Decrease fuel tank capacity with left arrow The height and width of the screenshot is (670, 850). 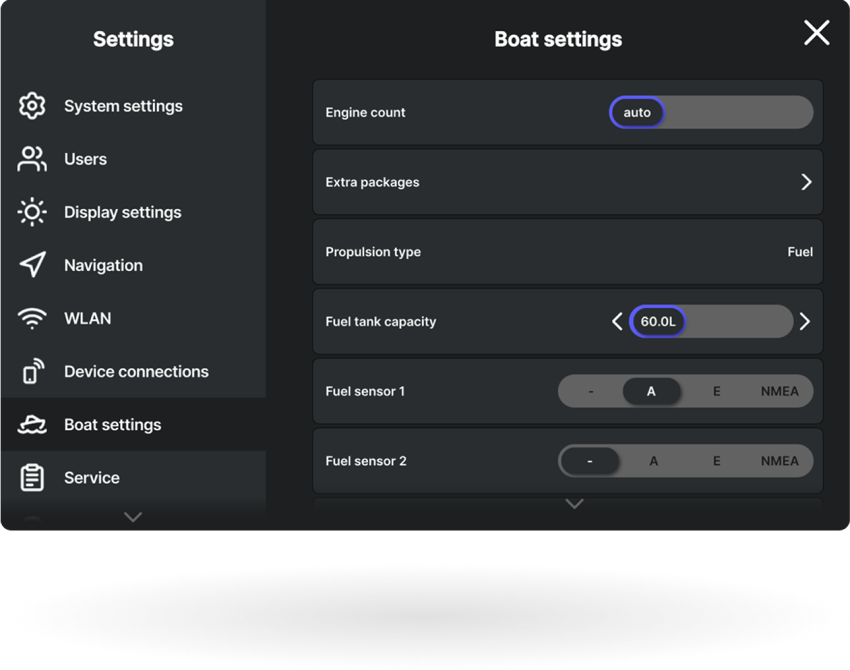point(617,322)
